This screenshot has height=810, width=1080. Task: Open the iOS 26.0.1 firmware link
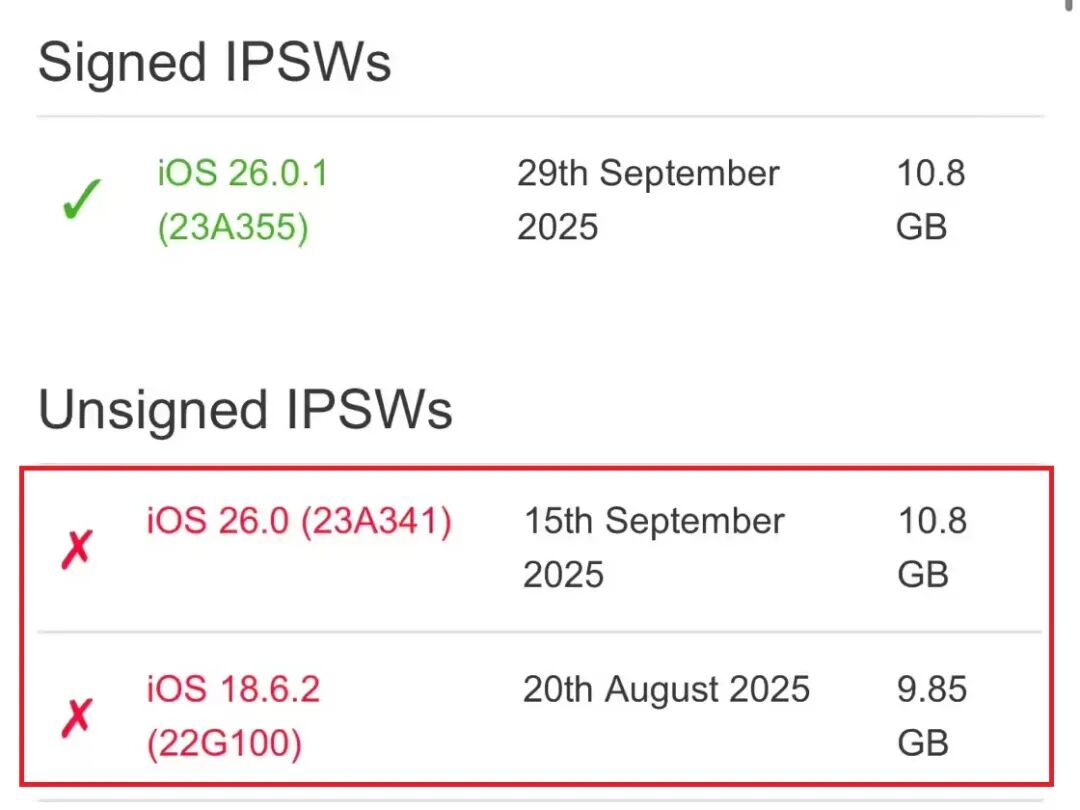tap(242, 174)
